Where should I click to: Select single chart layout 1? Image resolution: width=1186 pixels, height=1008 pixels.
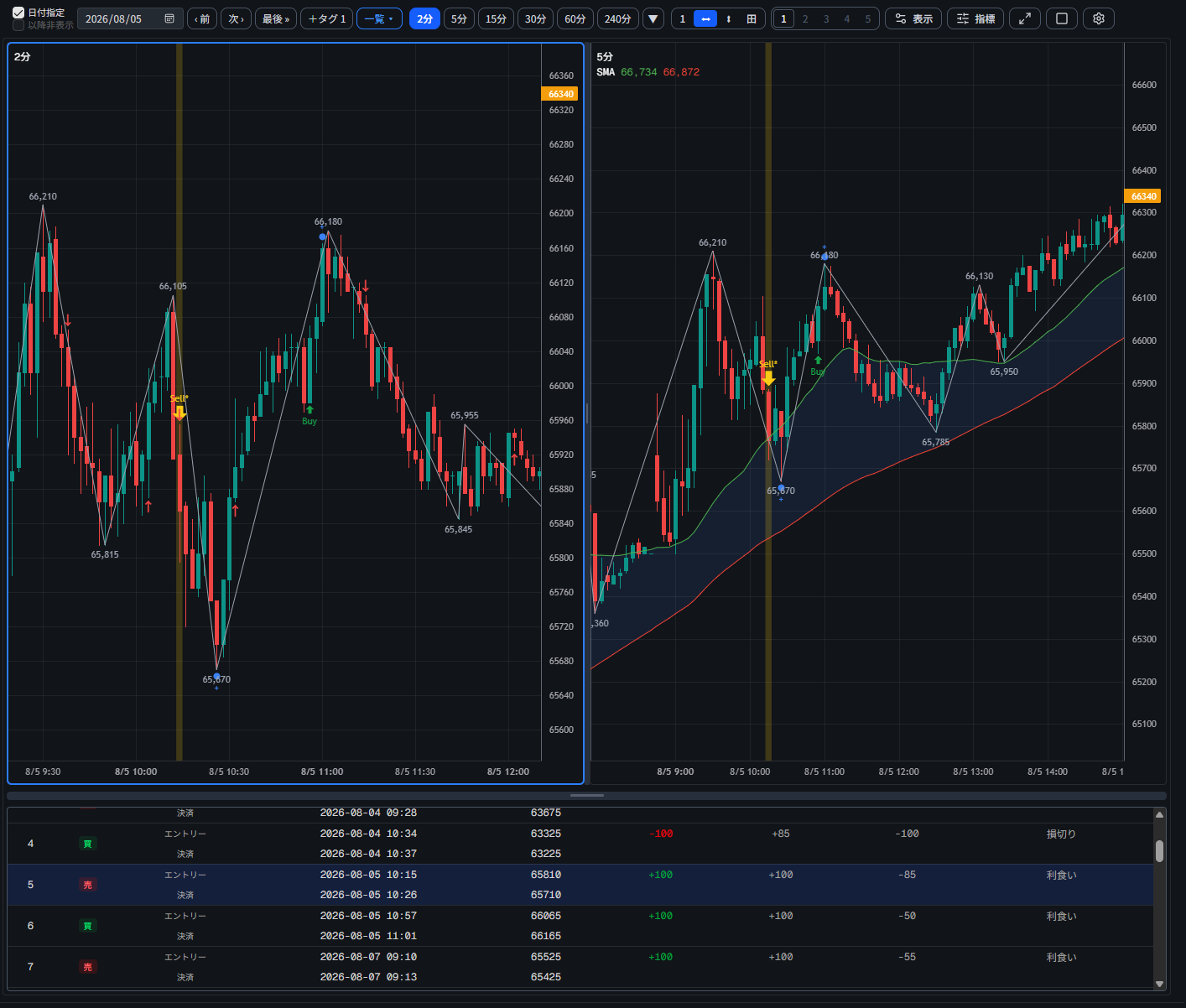point(683,18)
